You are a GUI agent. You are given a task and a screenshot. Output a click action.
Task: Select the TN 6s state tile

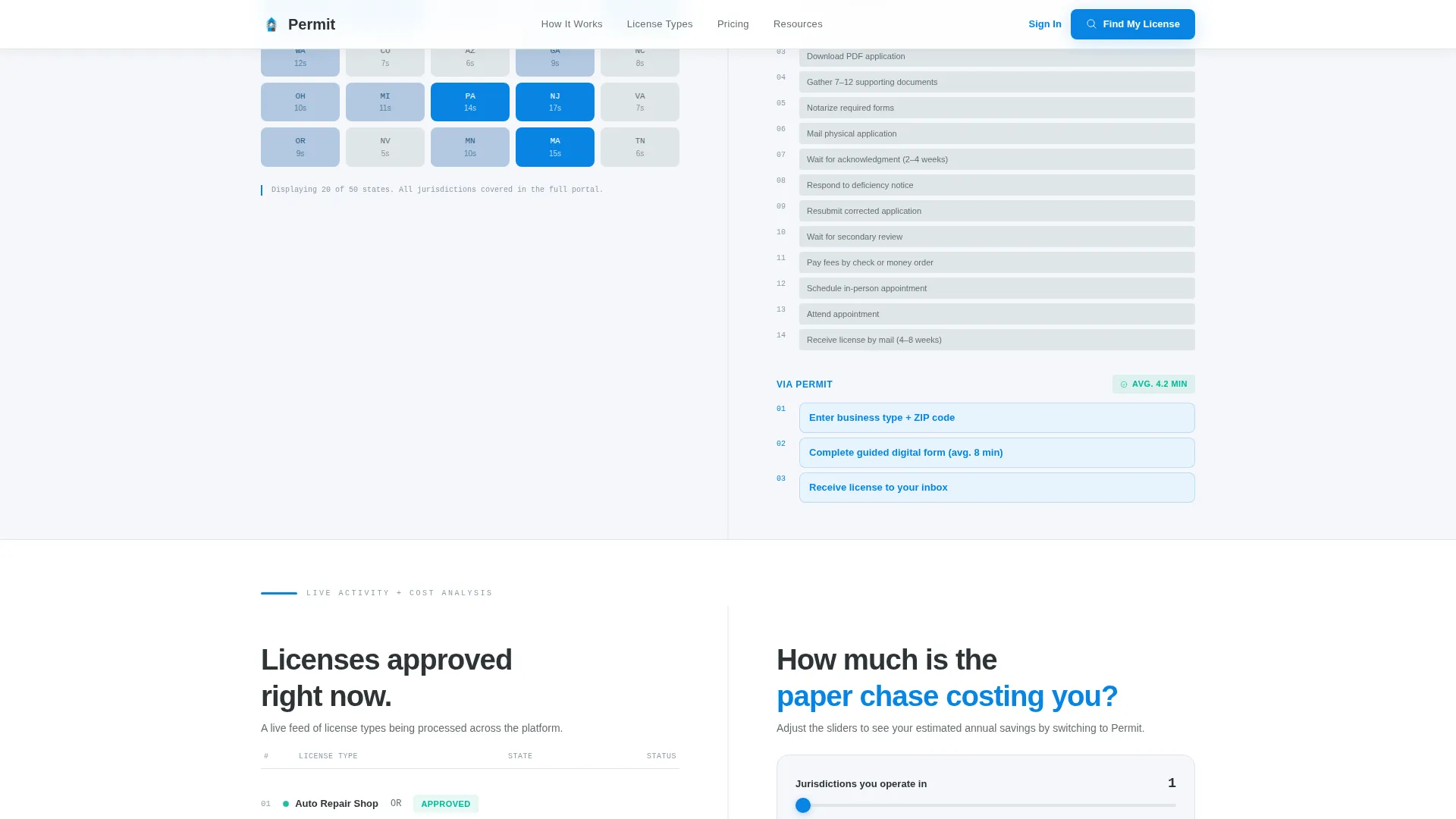(x=640, y=147)
